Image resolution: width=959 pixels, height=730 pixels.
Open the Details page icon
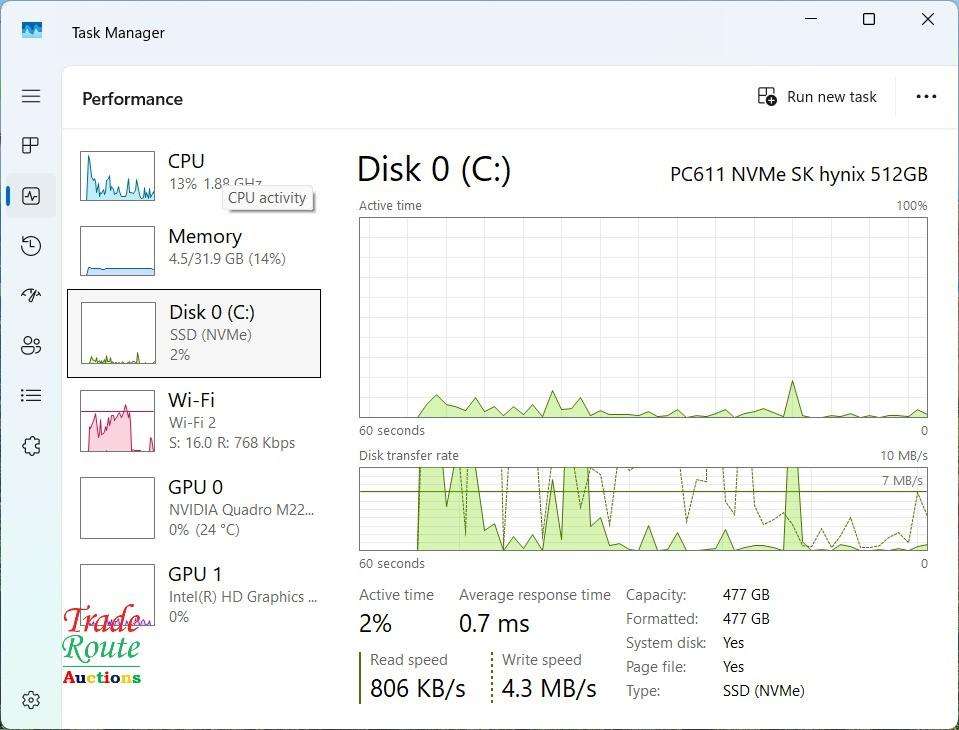click(31, 396)
